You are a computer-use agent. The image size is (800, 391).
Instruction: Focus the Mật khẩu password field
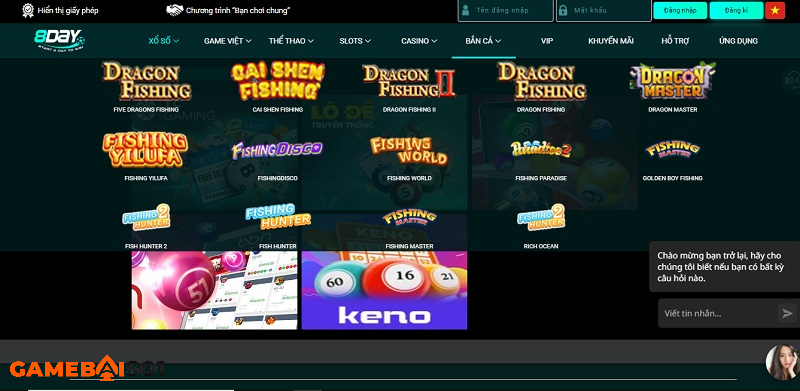[604, 10]
